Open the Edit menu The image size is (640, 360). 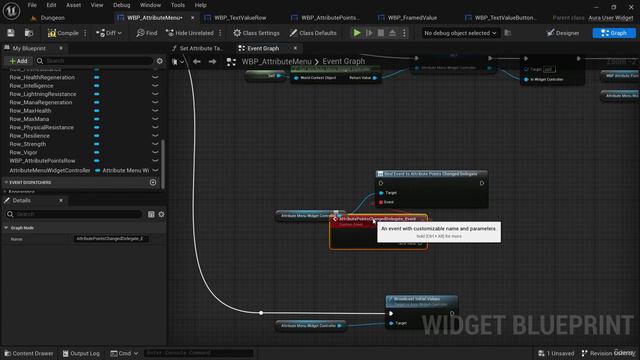pos(51,5)
